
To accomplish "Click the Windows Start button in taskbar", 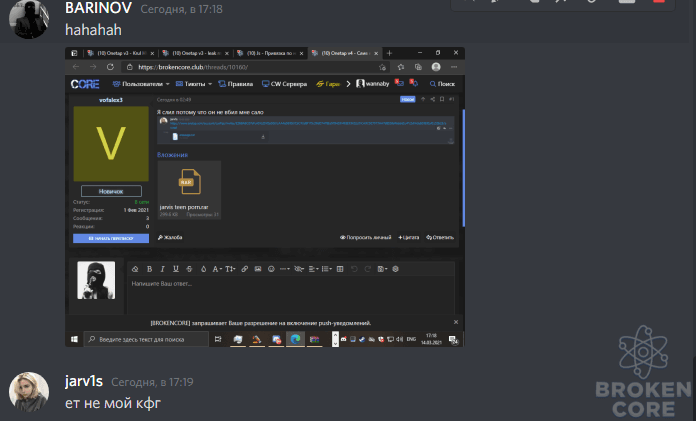I will click(74, 339).
